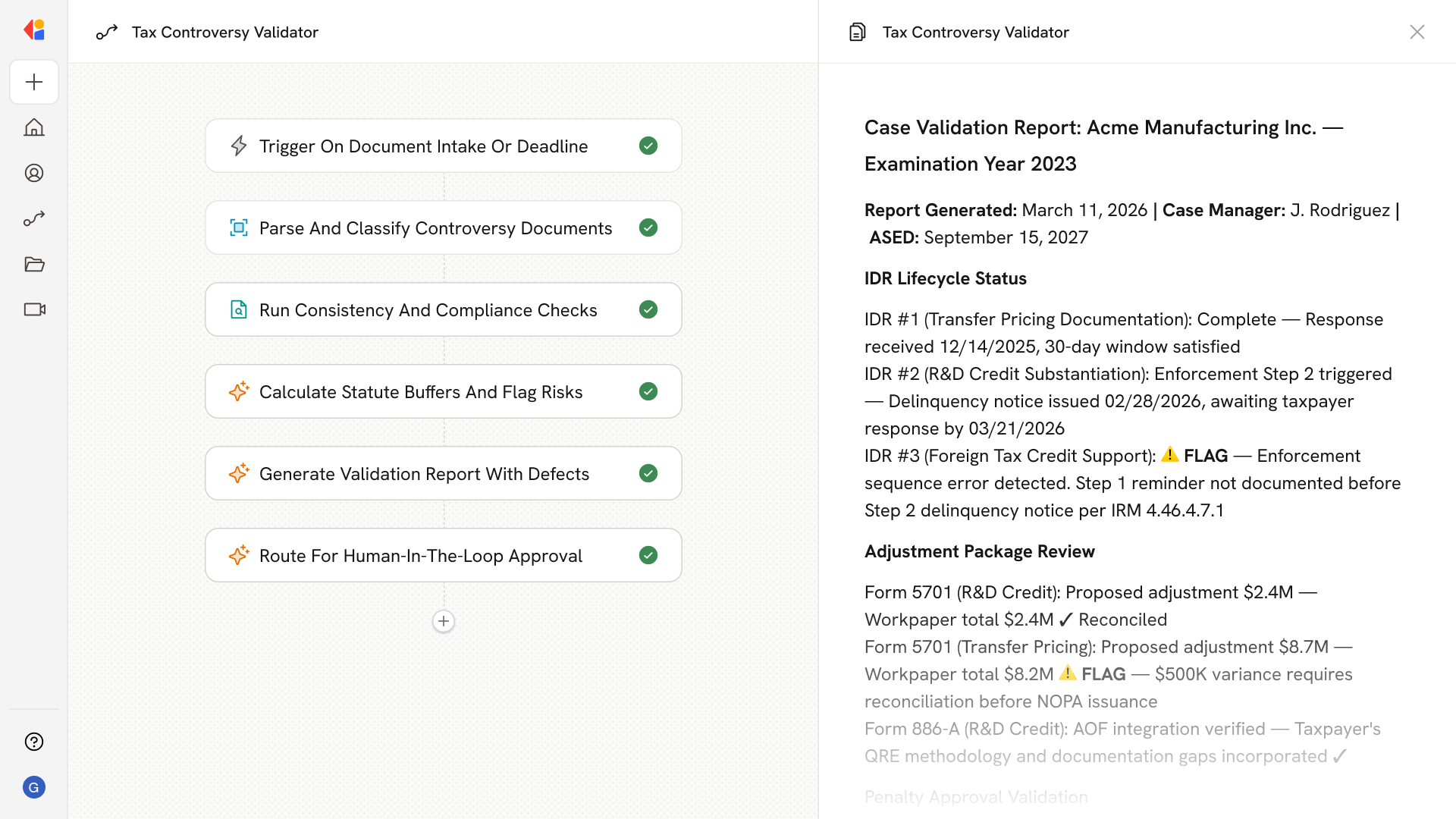Open the Home icon in sidebar
The width and height of the screenshot is (1456, 819).
[34, 127]
